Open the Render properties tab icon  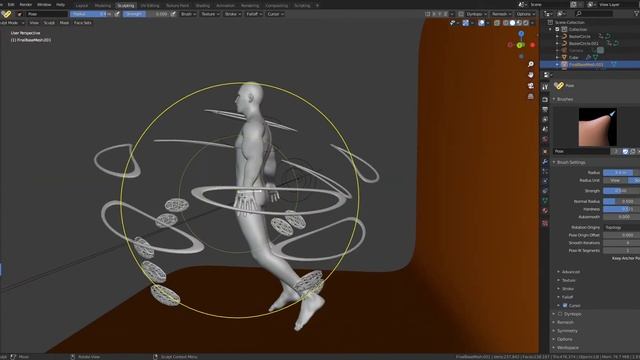[x=545, y=99]
